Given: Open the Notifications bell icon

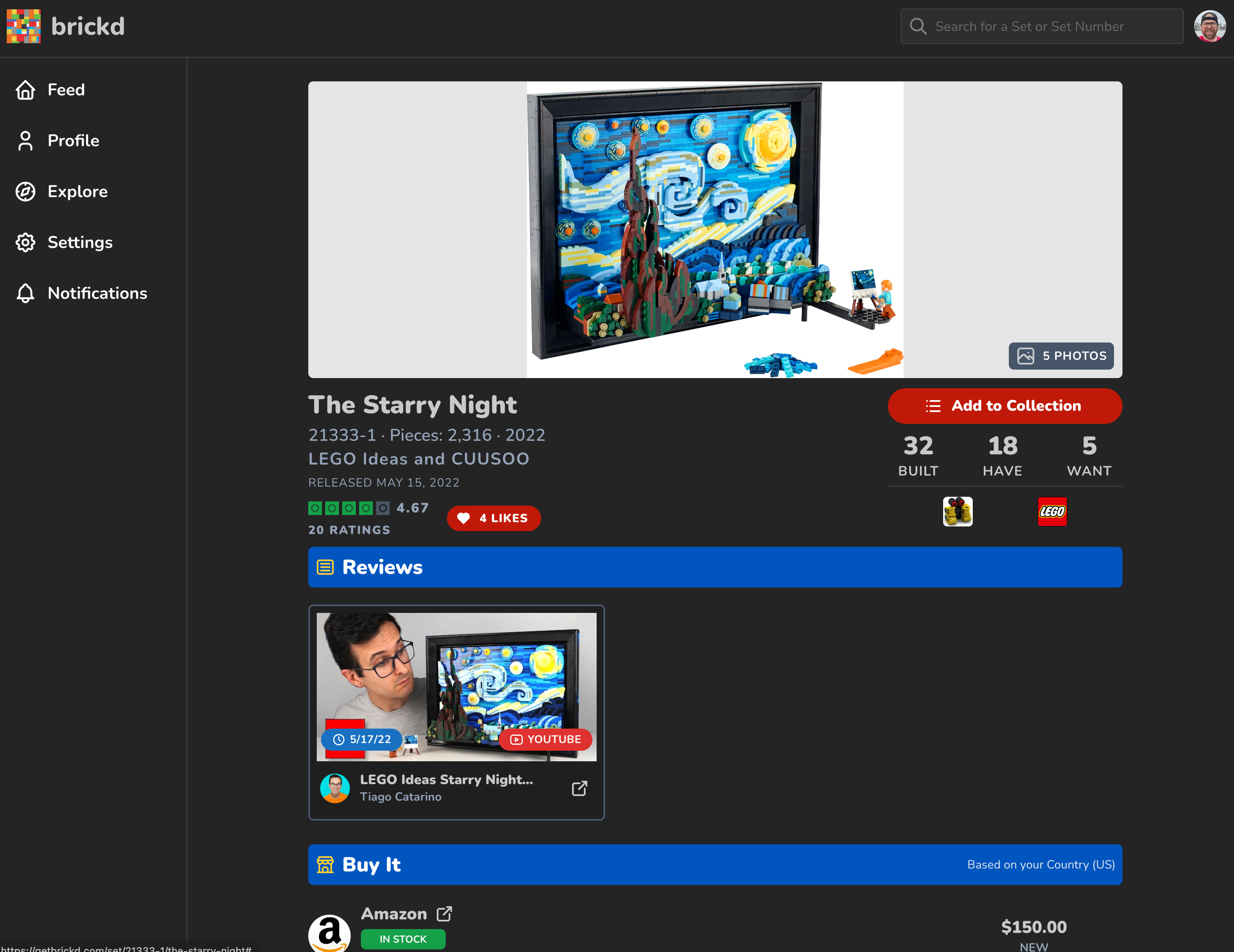Looking at the screenshot, I should click(x=25, y=293).
